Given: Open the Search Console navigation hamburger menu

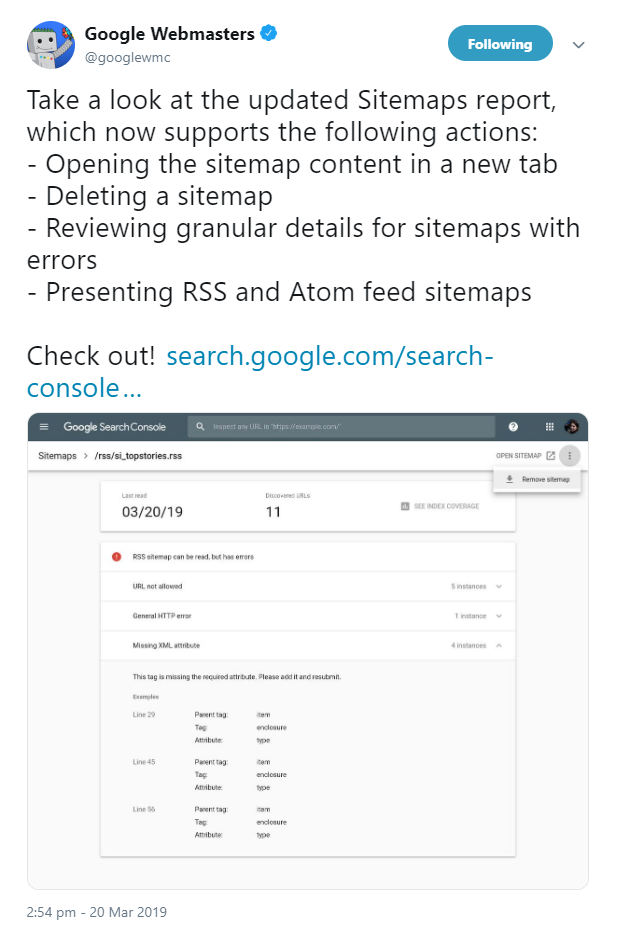Looking at the screenshot, I should point(42,426).
